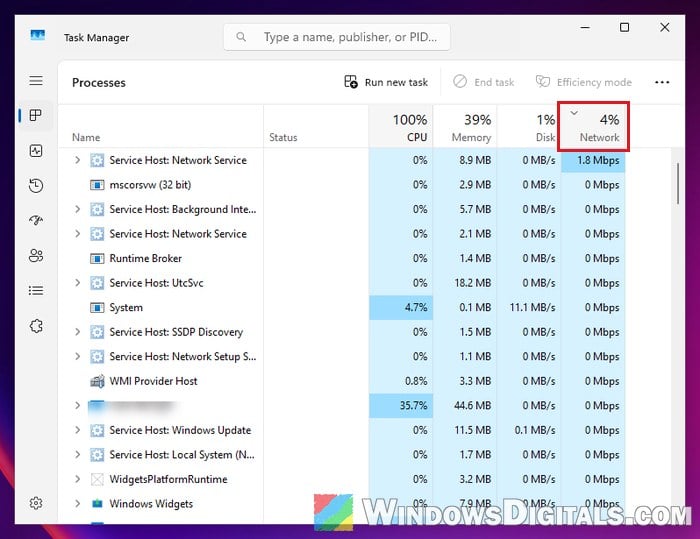Click the name, publisher, or PID search field

click(337, 37)
